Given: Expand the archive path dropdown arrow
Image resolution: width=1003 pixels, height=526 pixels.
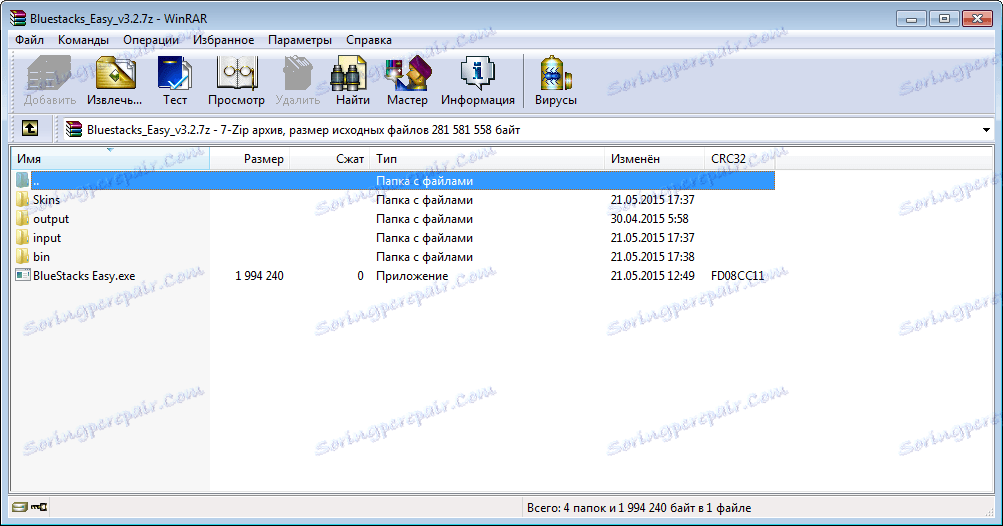Looking at the screenshot, I should coord(986,130).
